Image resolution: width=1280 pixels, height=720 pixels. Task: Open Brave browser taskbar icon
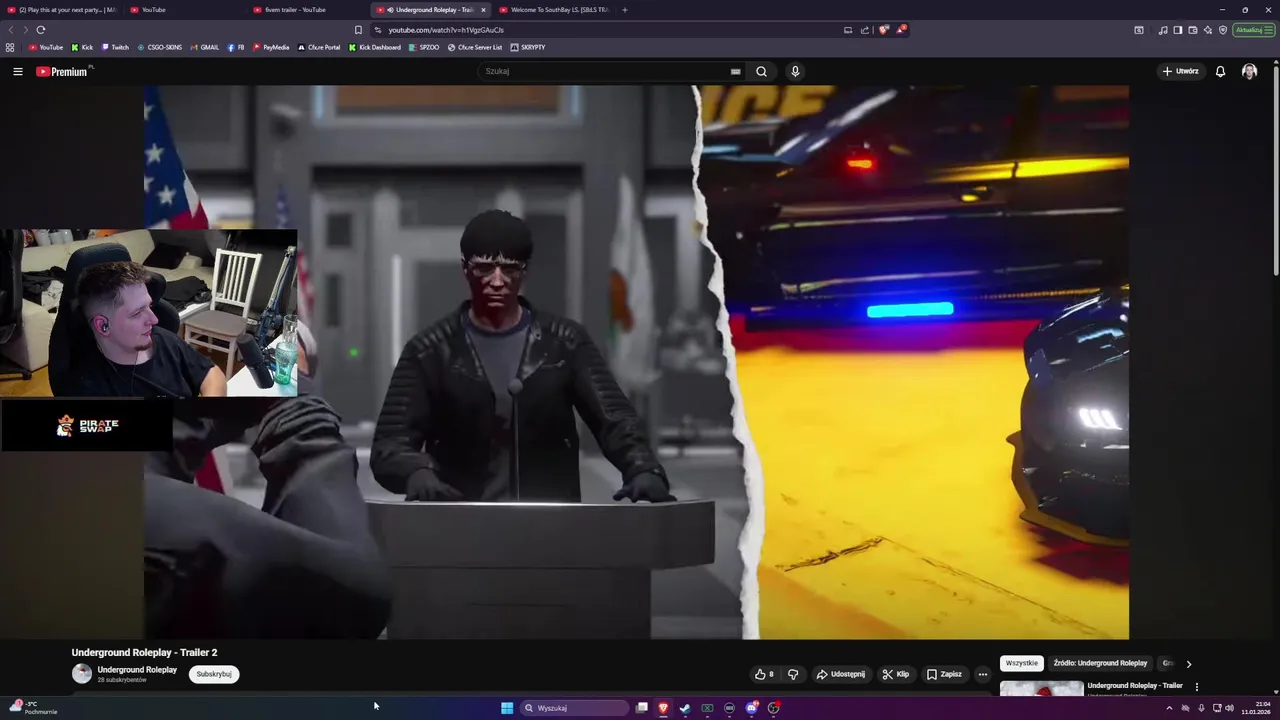click(x=663, y=708)
